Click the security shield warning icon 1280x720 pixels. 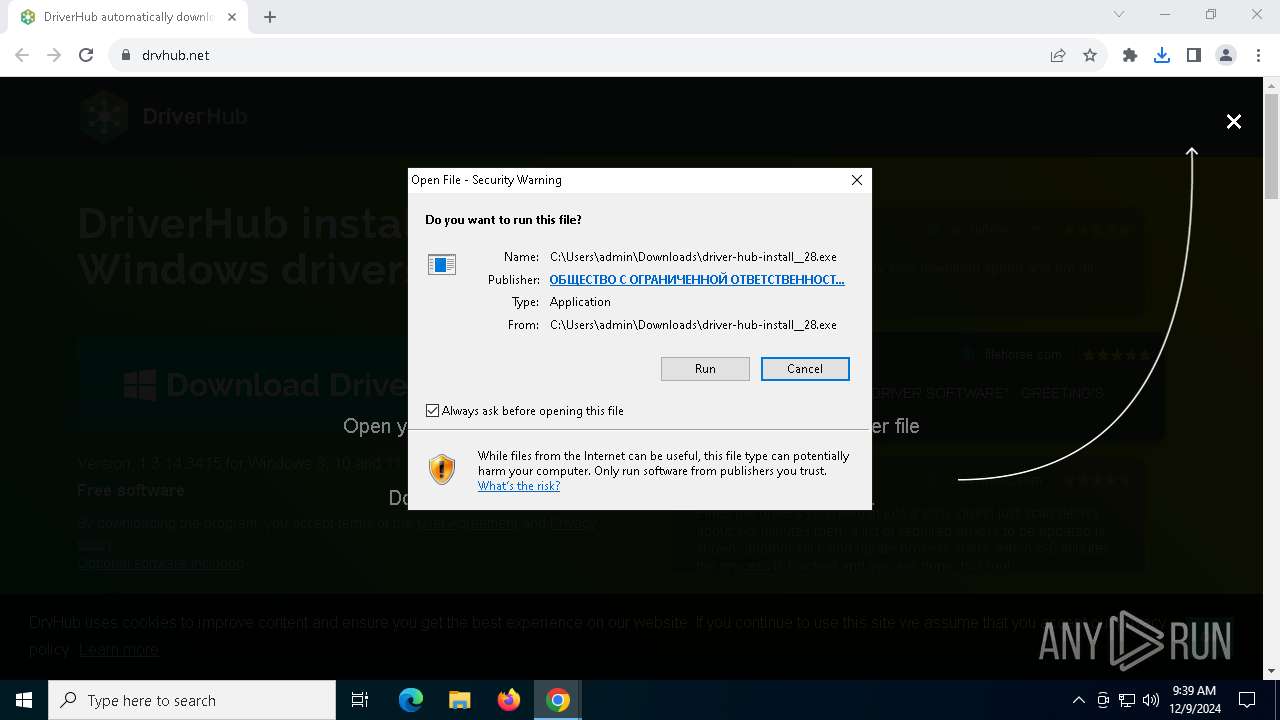pos(442,469)
